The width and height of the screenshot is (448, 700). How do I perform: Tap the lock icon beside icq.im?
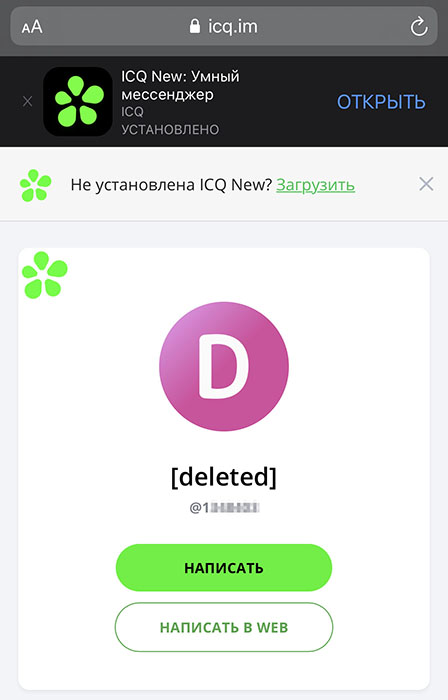click(195, 26)
